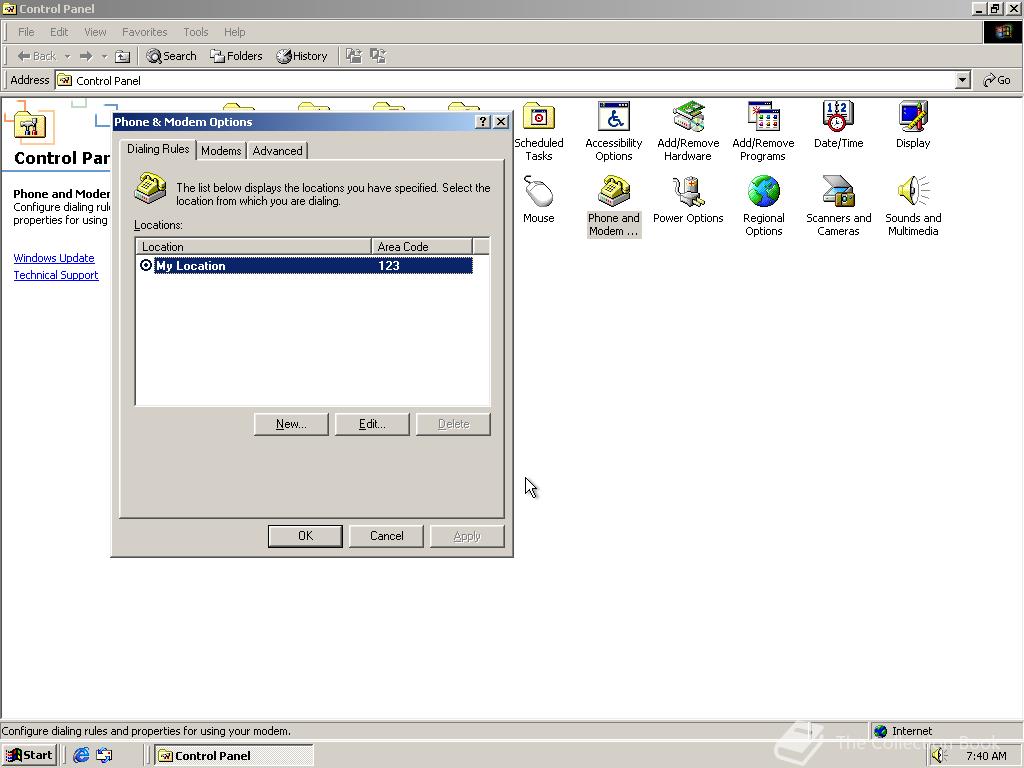Open the Windows Update link
Viewport: 1024px width, 768px height.
(54, 258)
